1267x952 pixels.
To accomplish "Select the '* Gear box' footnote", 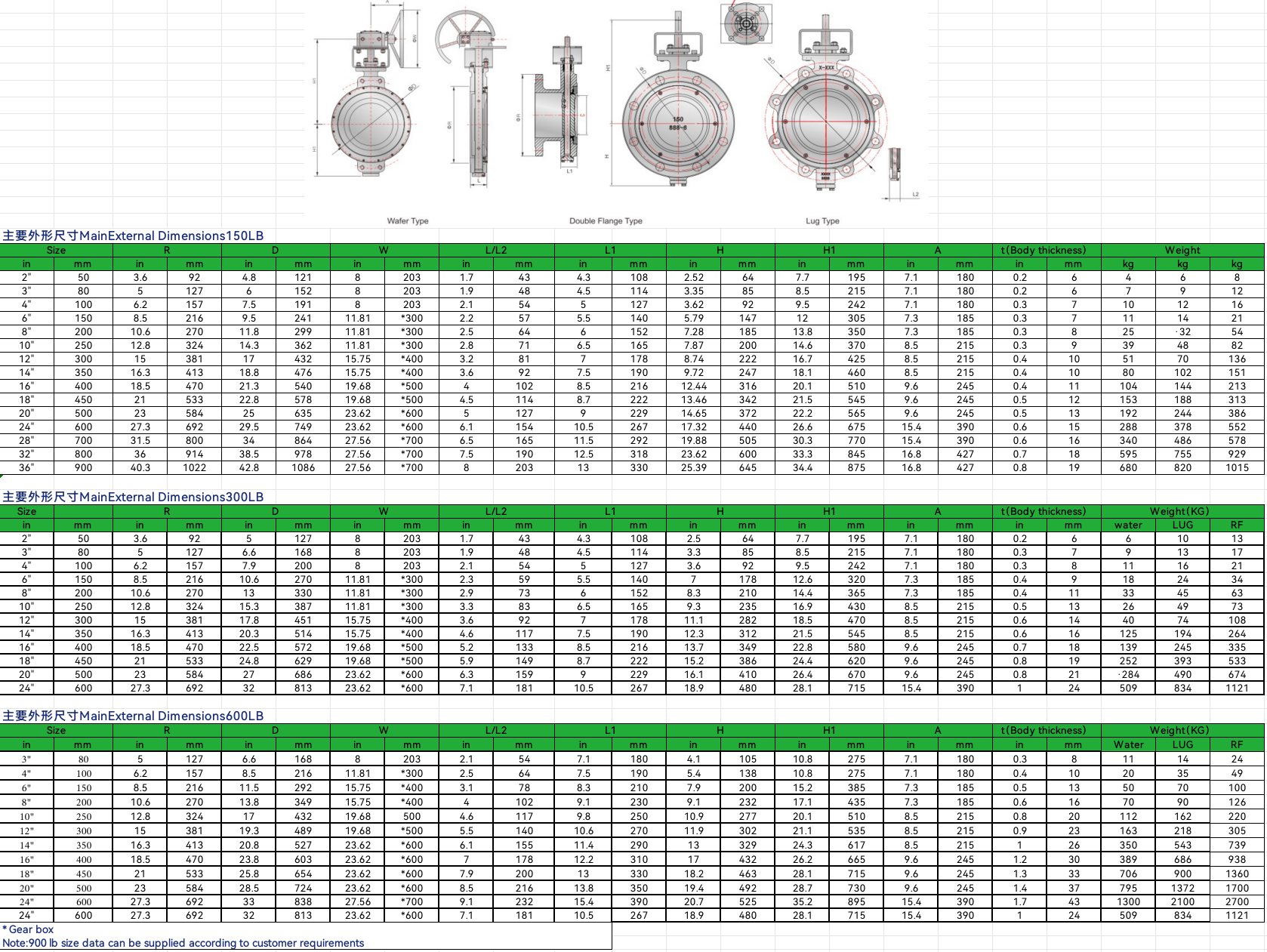I will point(28,929).
